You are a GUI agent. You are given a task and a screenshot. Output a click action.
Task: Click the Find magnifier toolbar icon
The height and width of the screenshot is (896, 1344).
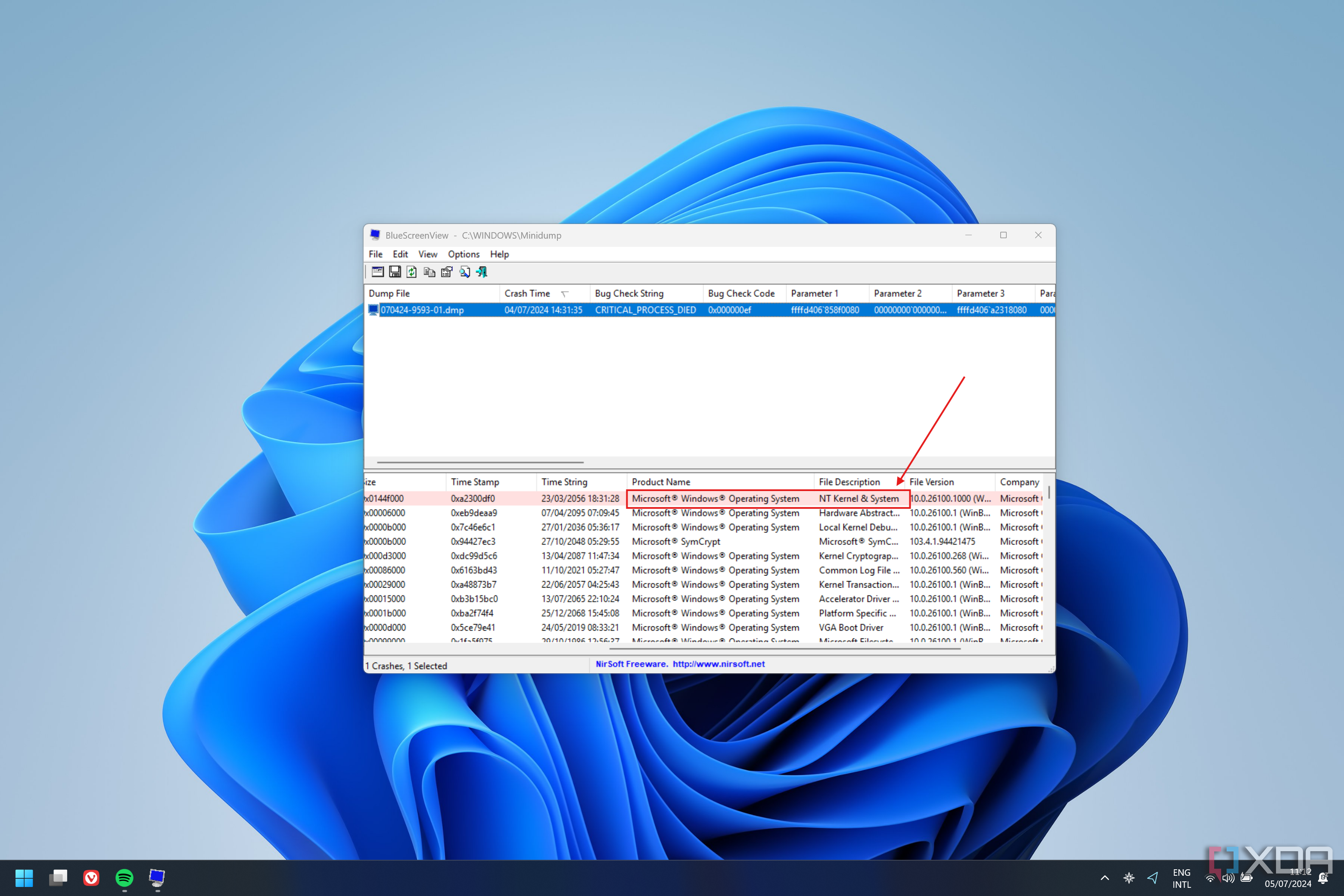click(x=464, y=272)
